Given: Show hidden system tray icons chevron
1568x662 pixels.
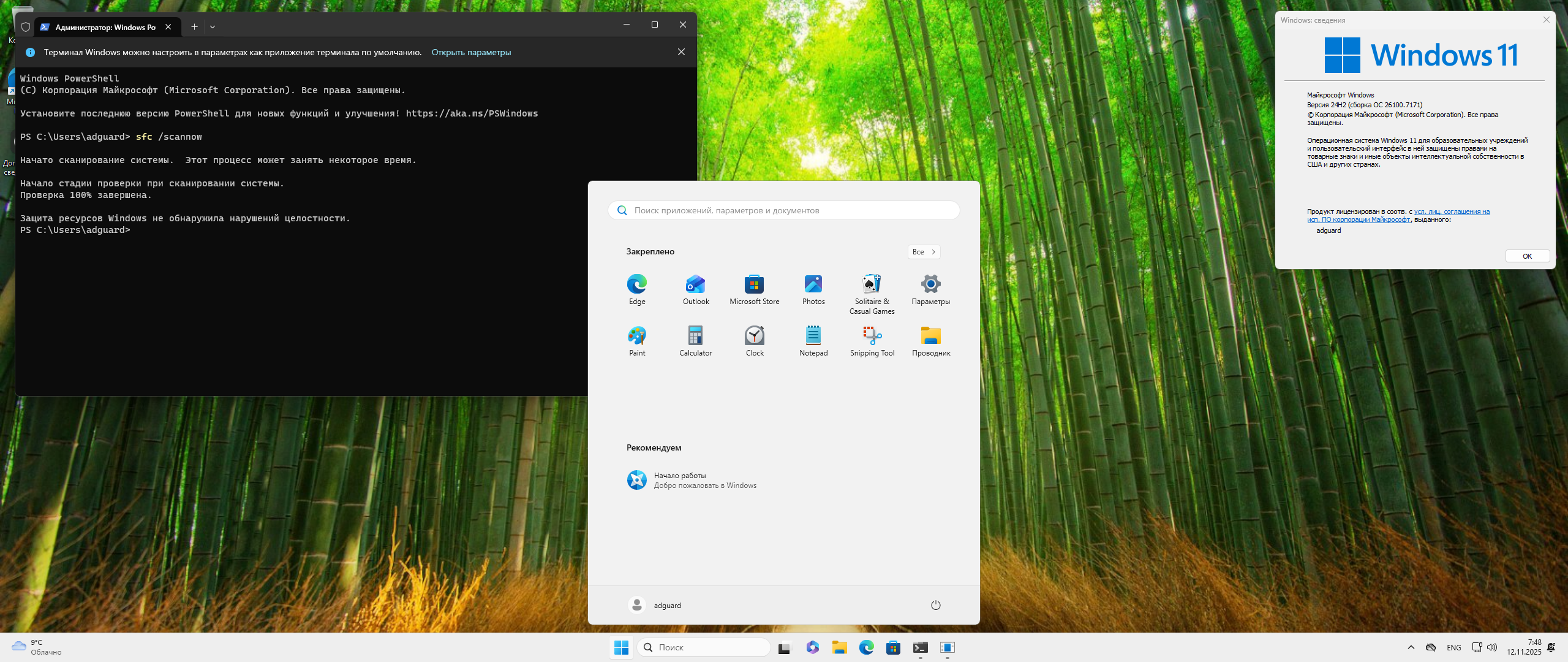Looking at the screenshot, I should tap(1411, 647).
